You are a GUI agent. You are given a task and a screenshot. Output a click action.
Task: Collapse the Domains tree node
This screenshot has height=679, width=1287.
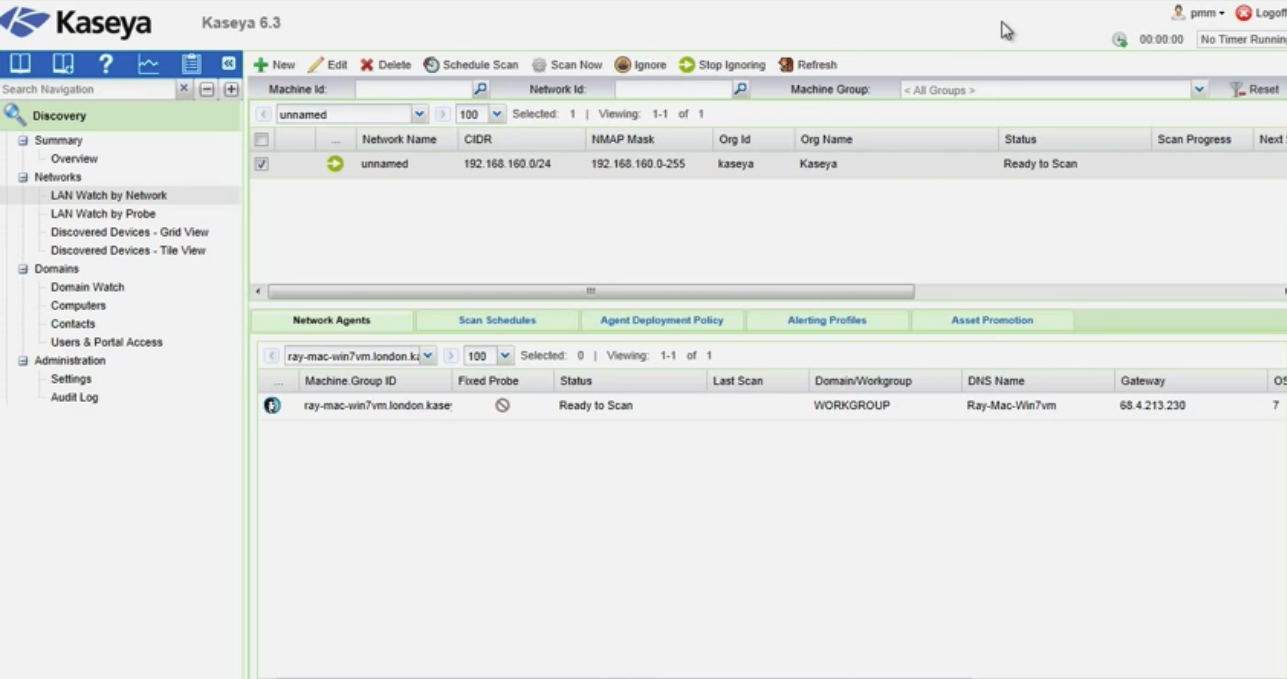click(x=23, y=269)
